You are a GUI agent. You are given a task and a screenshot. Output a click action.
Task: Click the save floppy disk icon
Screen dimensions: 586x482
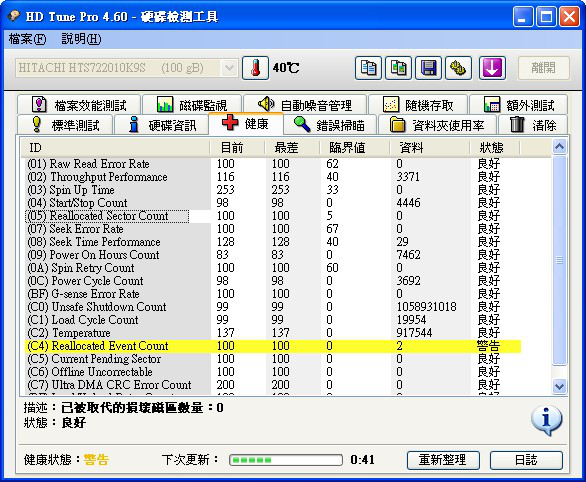pos(428,68)
